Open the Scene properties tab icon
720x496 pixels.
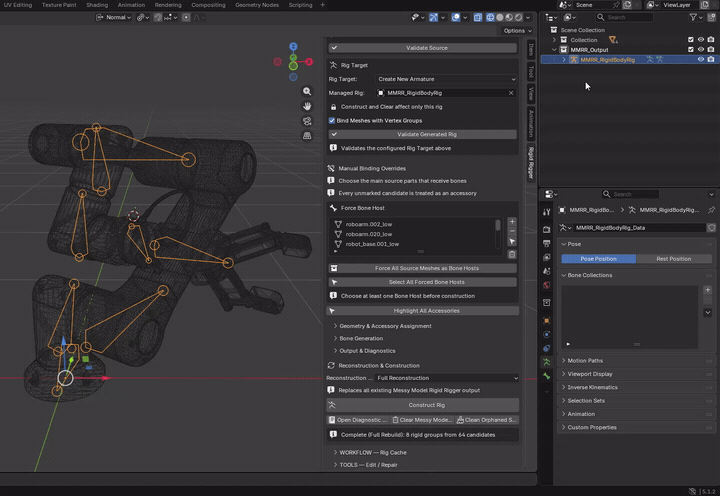[x=546, y=271]
